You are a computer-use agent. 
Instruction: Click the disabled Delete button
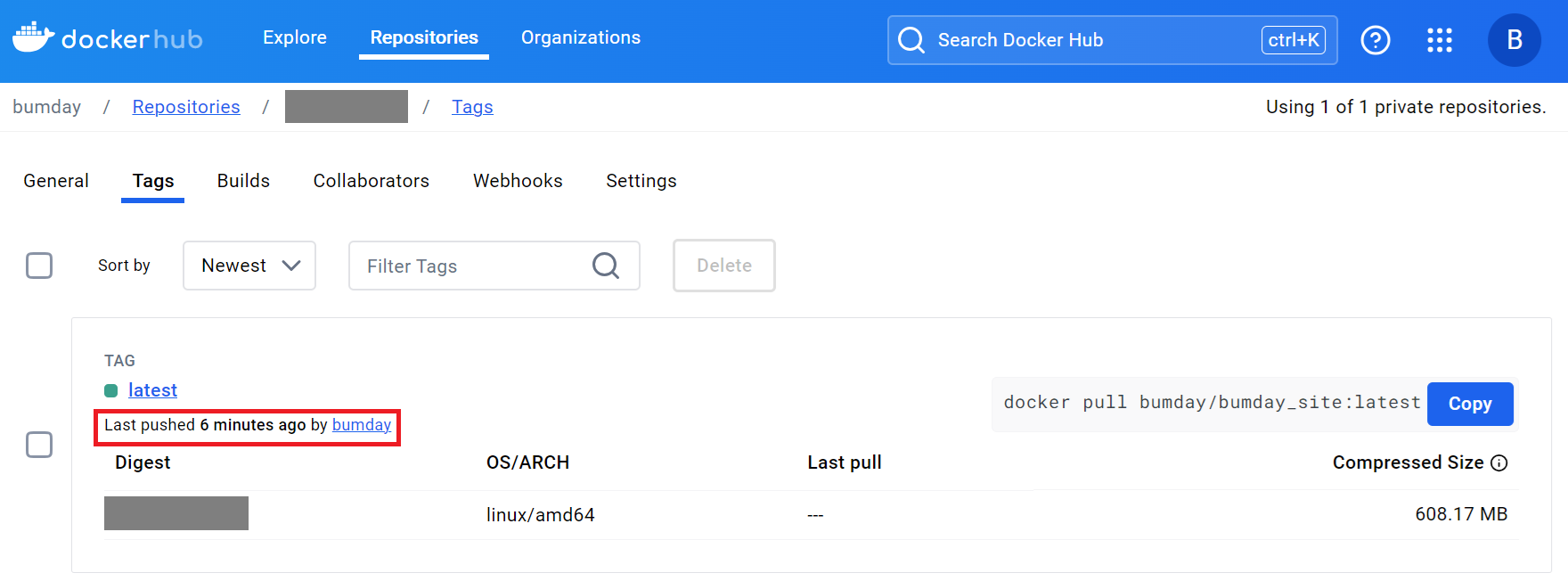[x=724, y=266]
